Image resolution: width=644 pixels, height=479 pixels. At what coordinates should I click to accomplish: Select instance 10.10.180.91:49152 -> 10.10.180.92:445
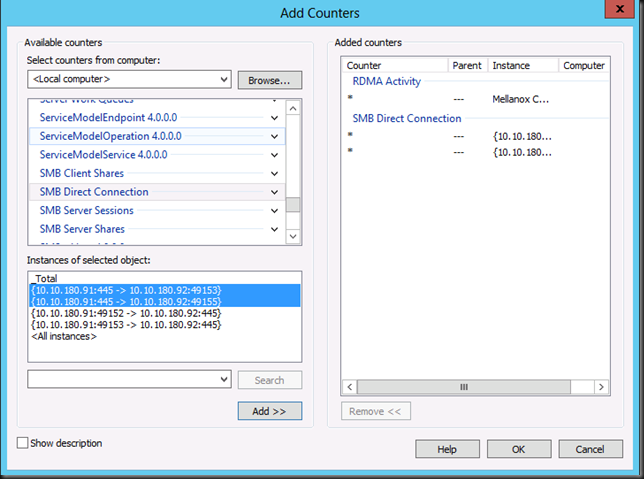point(165,313)
